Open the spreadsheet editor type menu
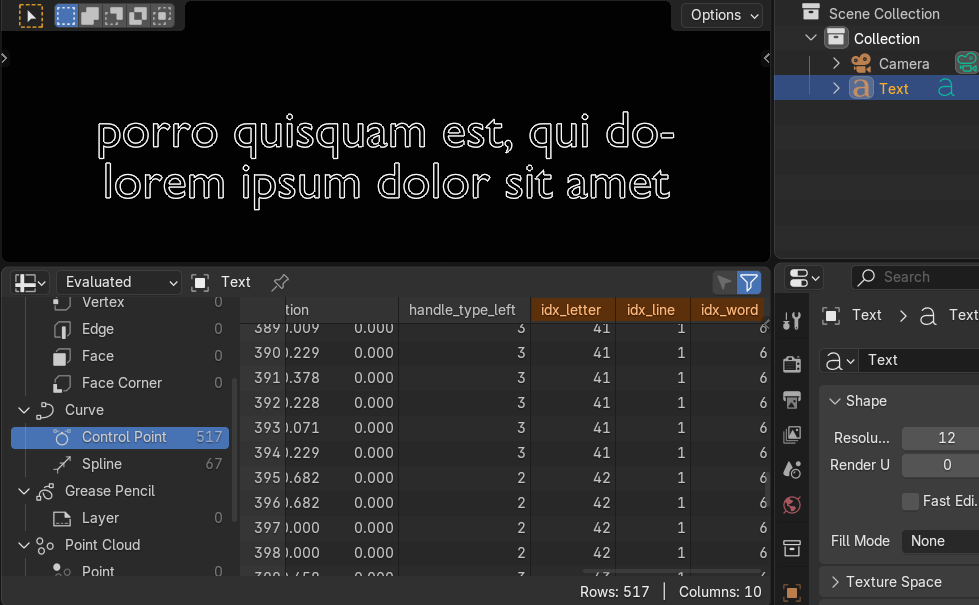The image size is (979, 605). tap(29, 282)
